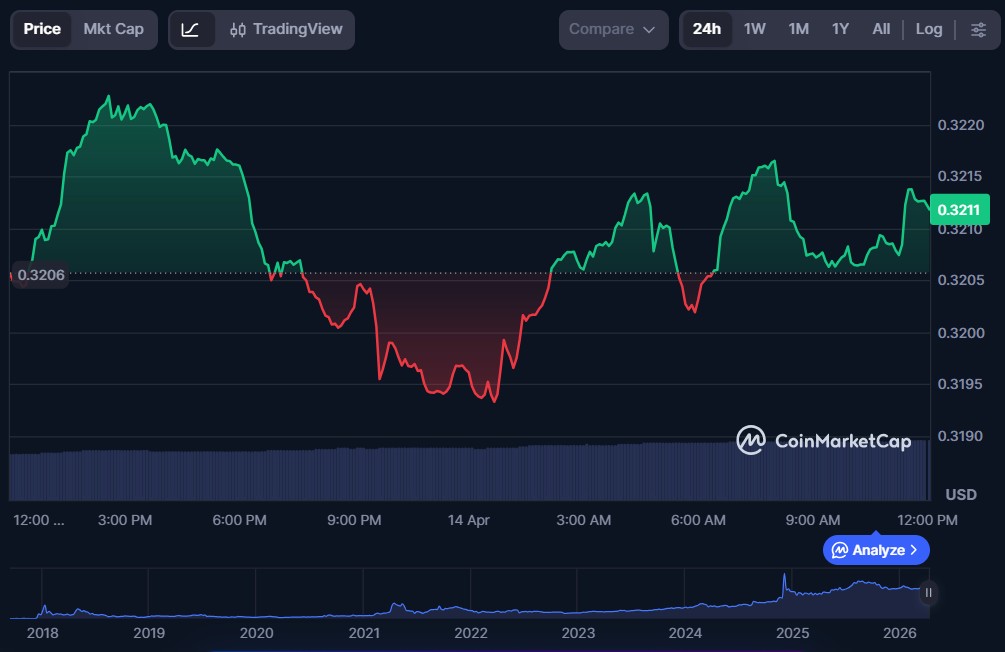Click the green 0.3211 current price tag
Viewport: 1005px width, 652px height.
pos(959,211)
